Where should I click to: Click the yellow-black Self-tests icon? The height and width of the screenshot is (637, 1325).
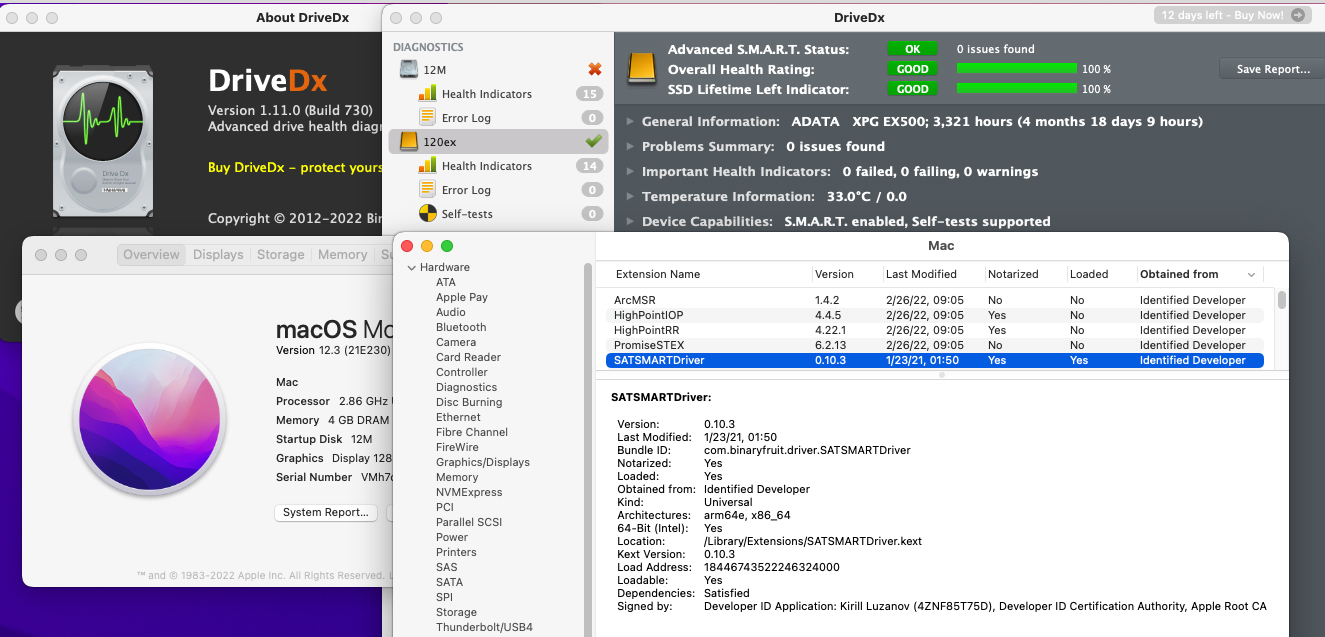pyautogui.click(x=427, y=214)
